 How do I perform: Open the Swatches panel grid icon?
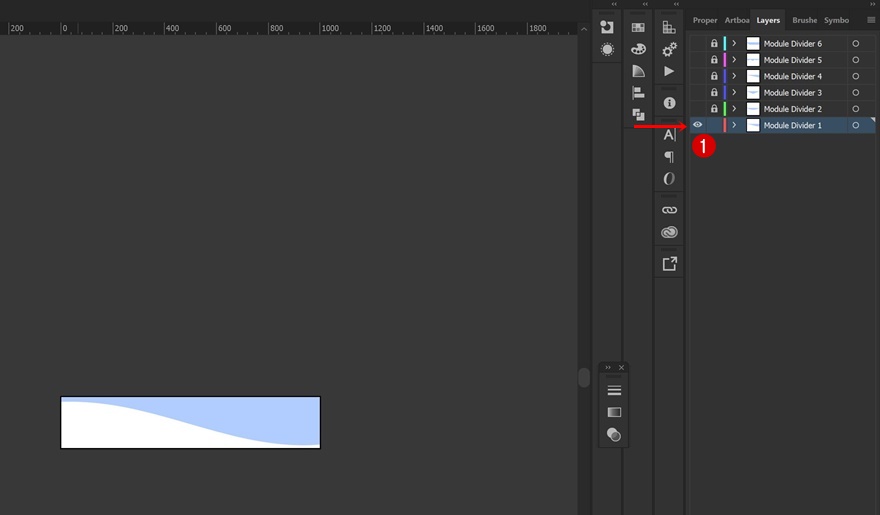pyautogui.click(x=638, y=27)
